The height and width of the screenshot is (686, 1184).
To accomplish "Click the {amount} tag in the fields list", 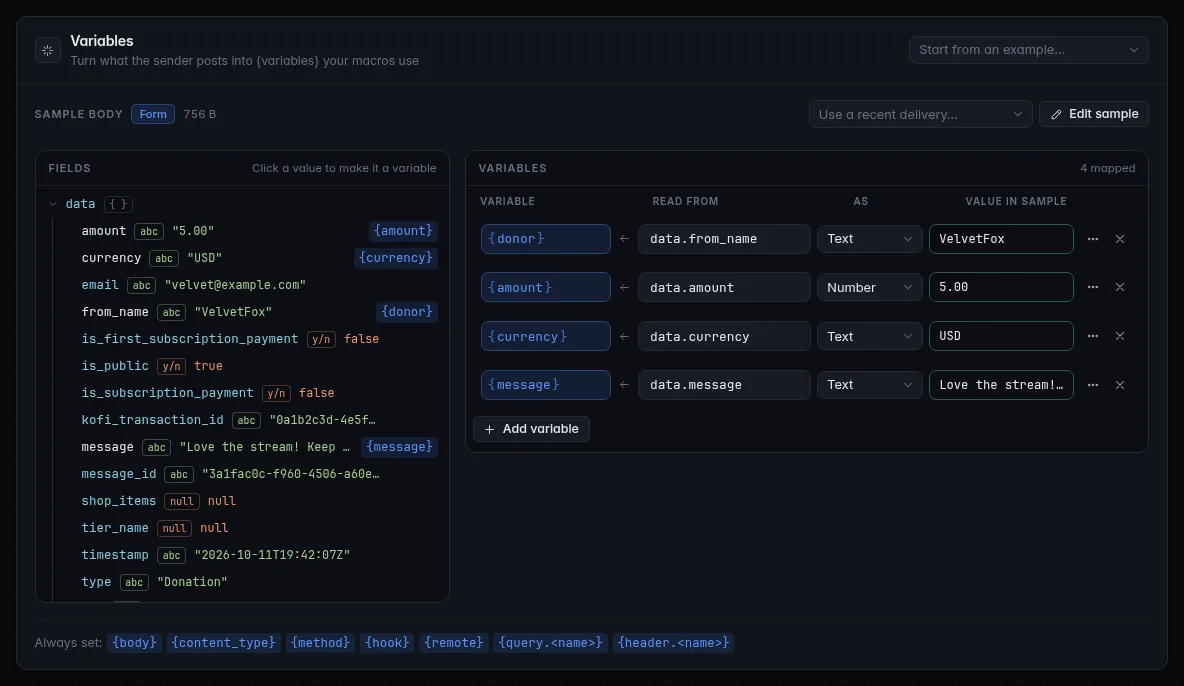I will (x=403, y=231).
